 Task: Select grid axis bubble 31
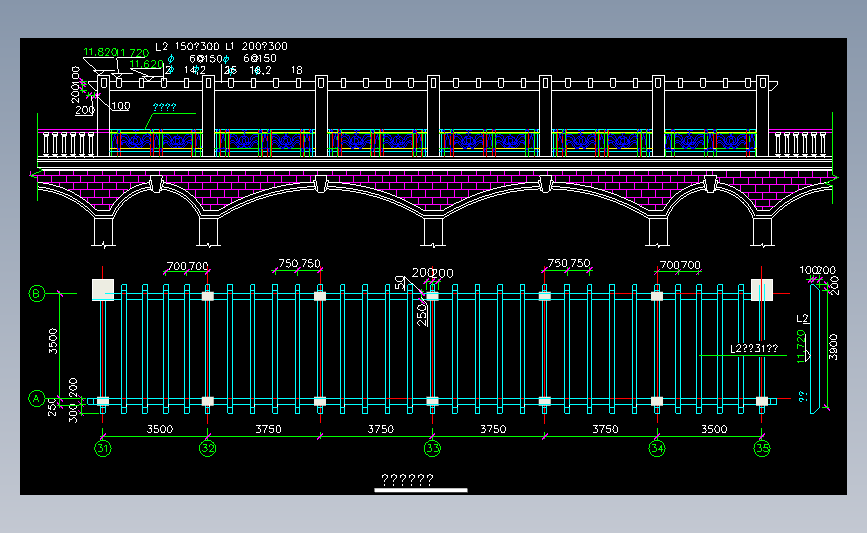103,448
